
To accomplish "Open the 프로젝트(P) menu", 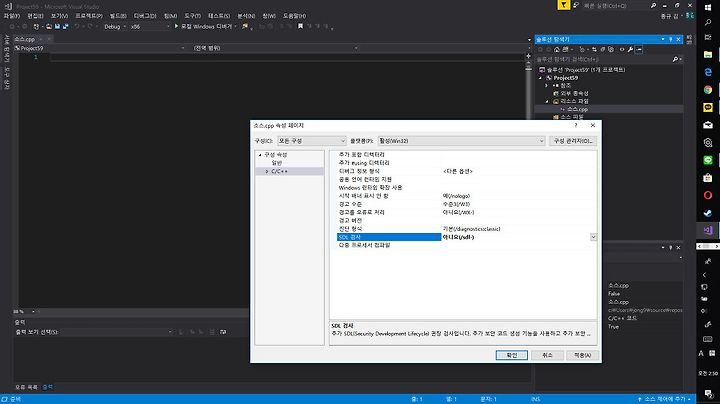I will click(x=89, y=16).
